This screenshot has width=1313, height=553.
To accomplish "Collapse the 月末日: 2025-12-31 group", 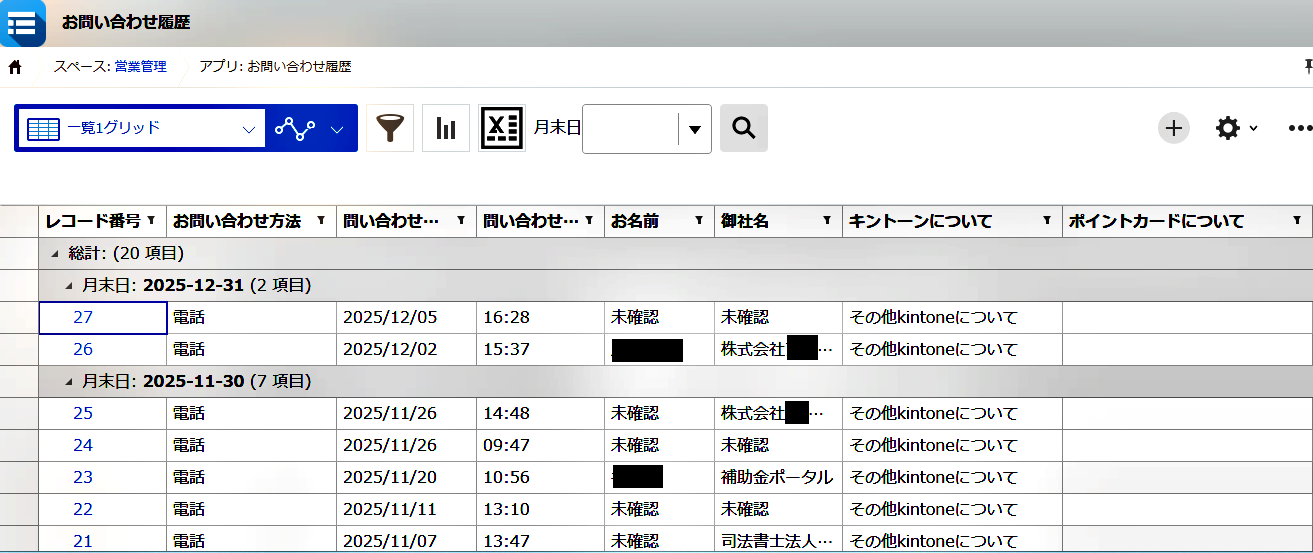I will pyautogui.click(x=69, y=286).
